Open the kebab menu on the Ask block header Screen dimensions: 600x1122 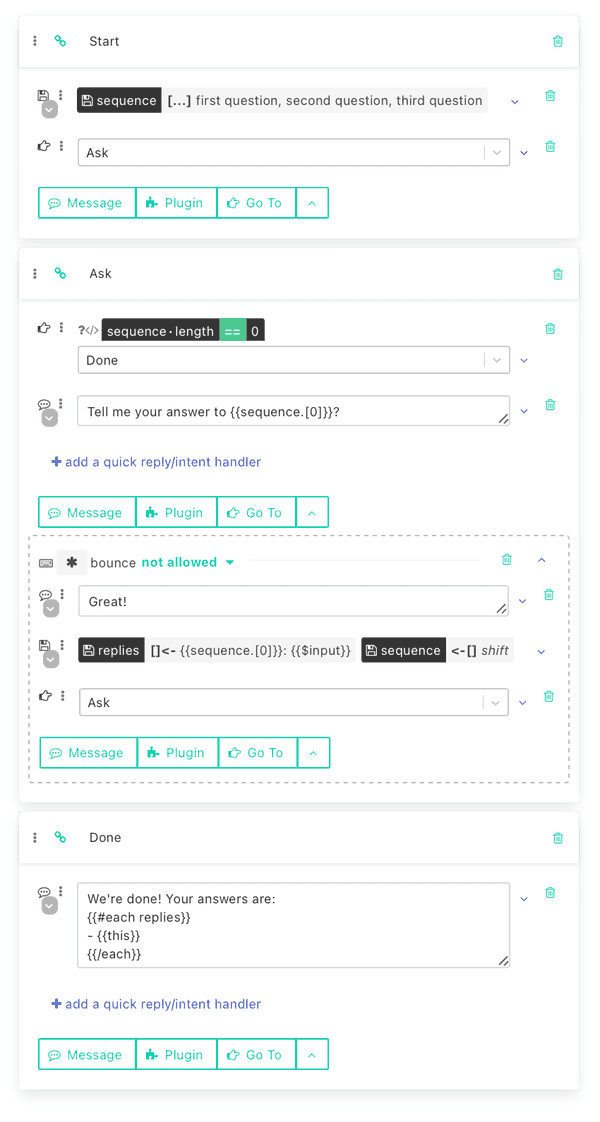coord(34,273)
